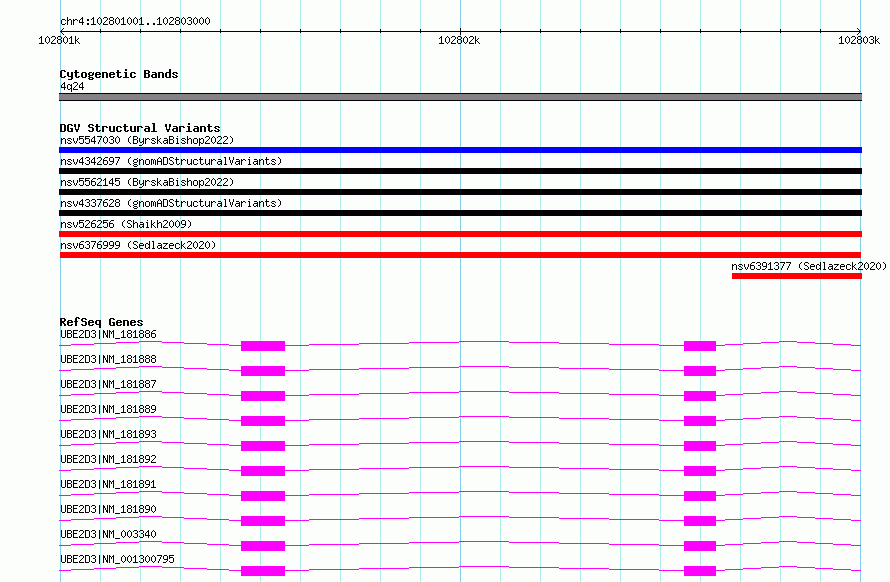The width and height of the screenshot is (890, 582).
Task: Select the first exon of NM_181892
Action: coord(263,471)
